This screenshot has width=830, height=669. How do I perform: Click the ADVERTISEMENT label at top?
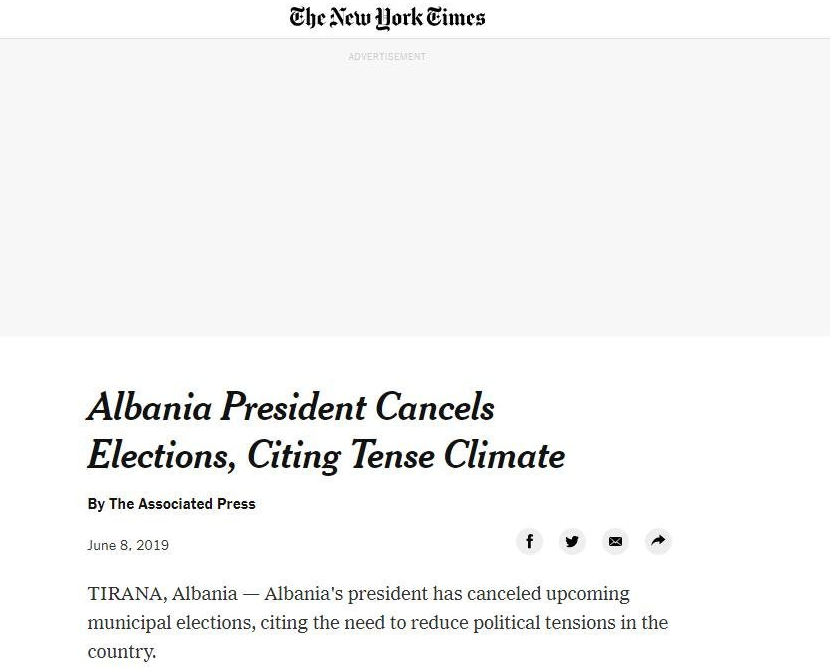tap(387, 57)
